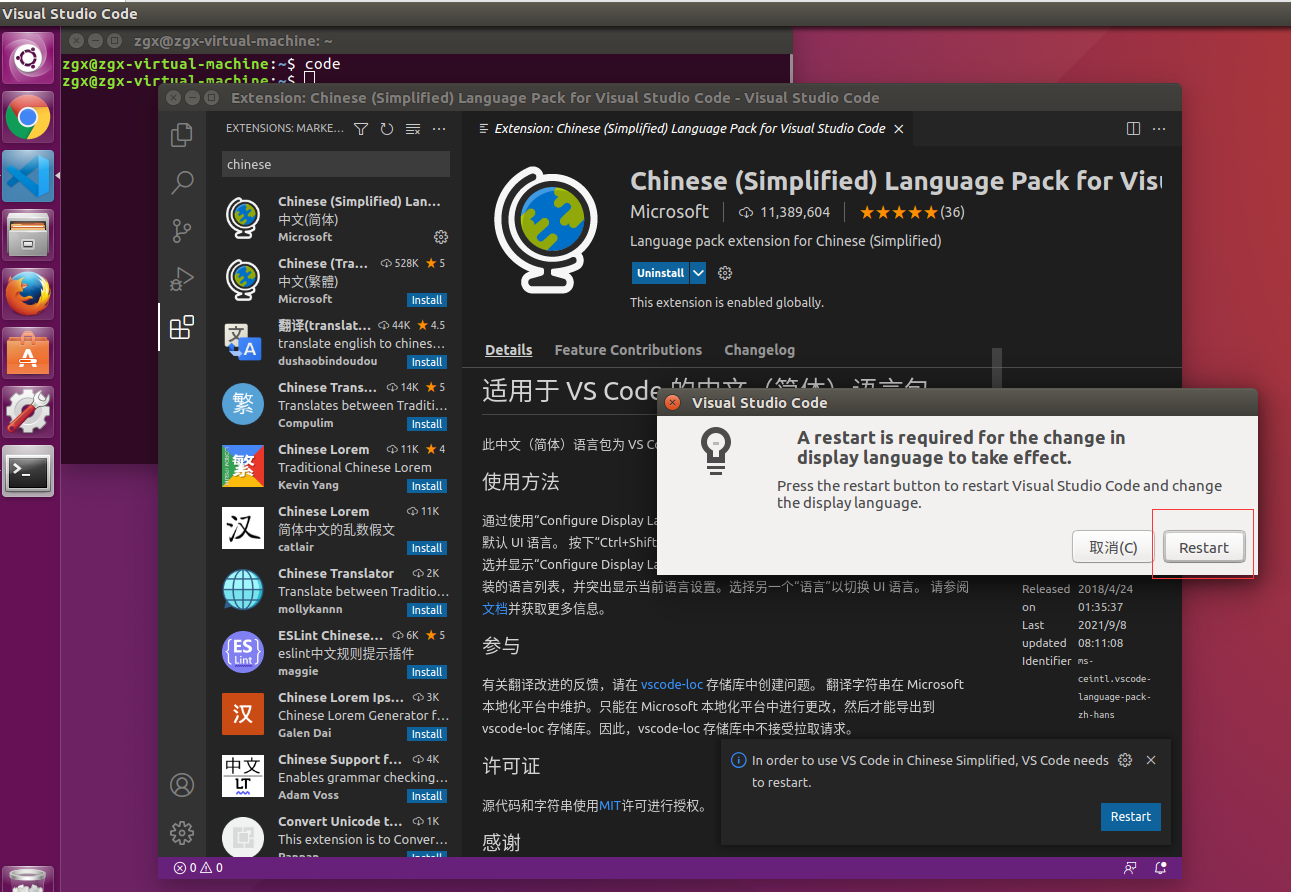Install the ESLint Chinese rules extension
Image resolution: width=1291 pixels, height=892 pixels.
[427, 672]
